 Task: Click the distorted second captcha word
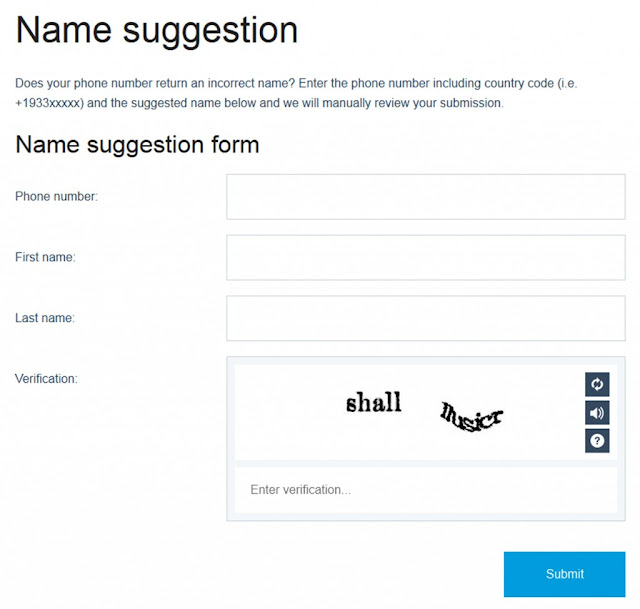[471, 417]
